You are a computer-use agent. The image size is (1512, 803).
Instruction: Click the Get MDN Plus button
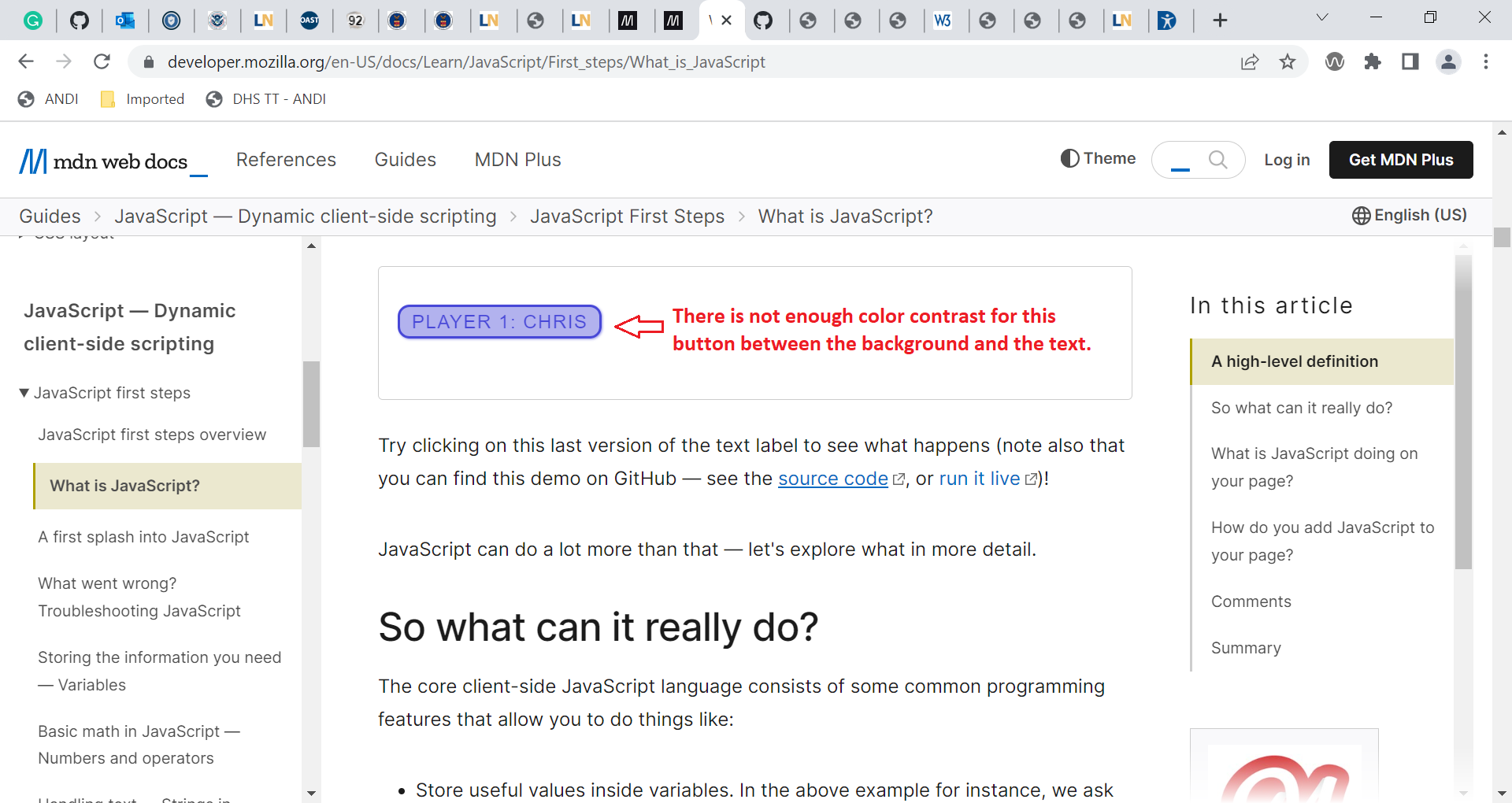coord(1400,159)
